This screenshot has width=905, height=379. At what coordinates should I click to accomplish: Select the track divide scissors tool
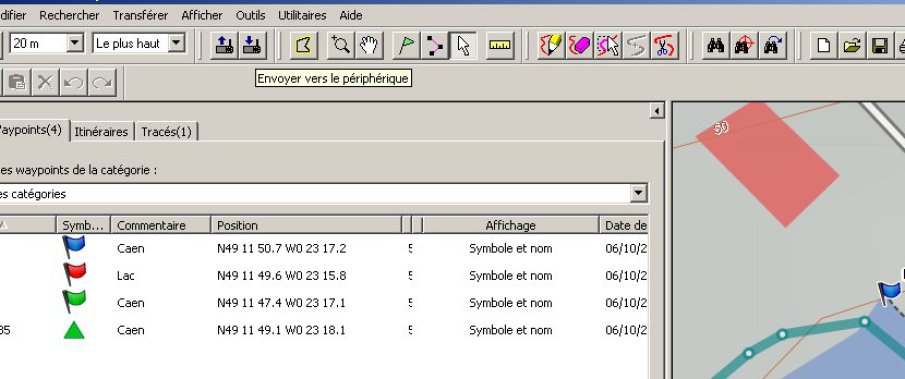tap(664, 45)
